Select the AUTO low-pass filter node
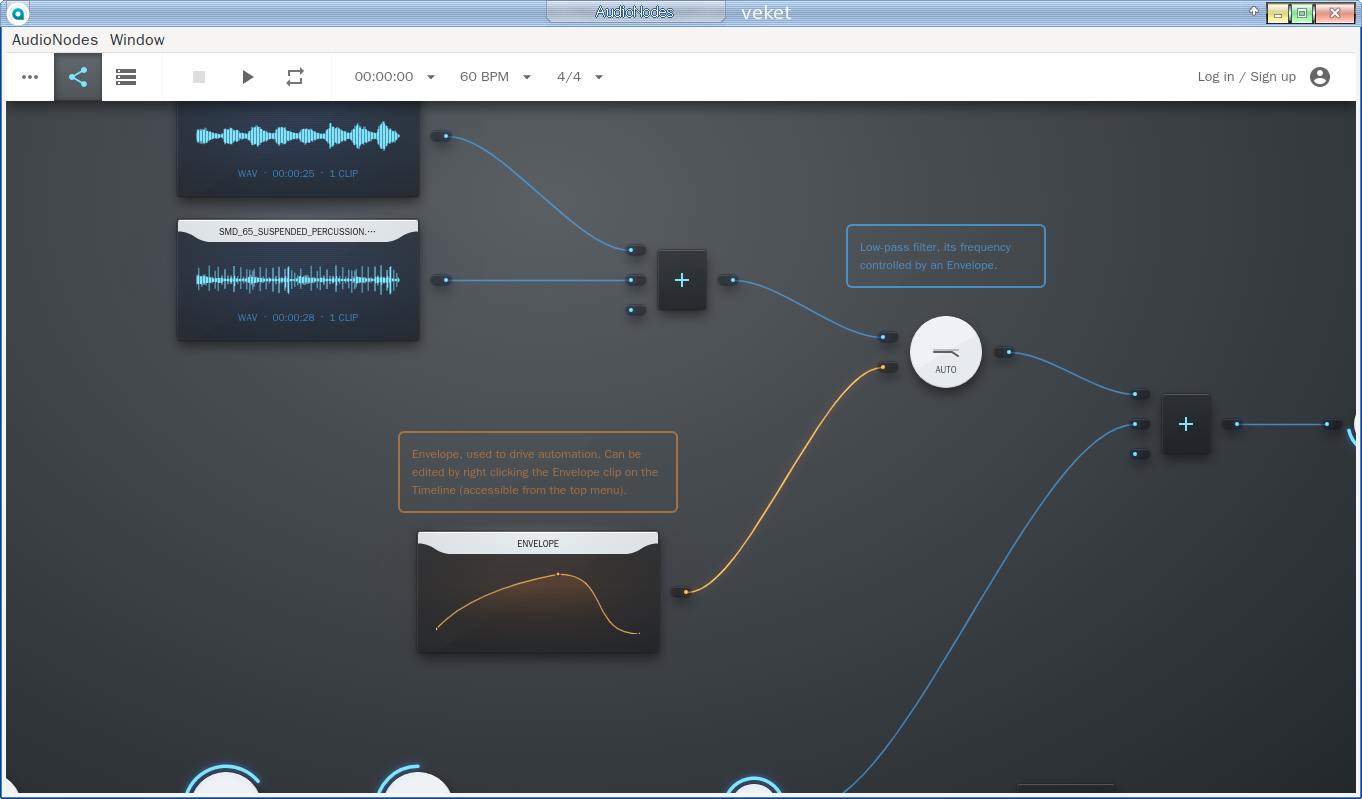 pyautogui.click(x=946, y=352)
